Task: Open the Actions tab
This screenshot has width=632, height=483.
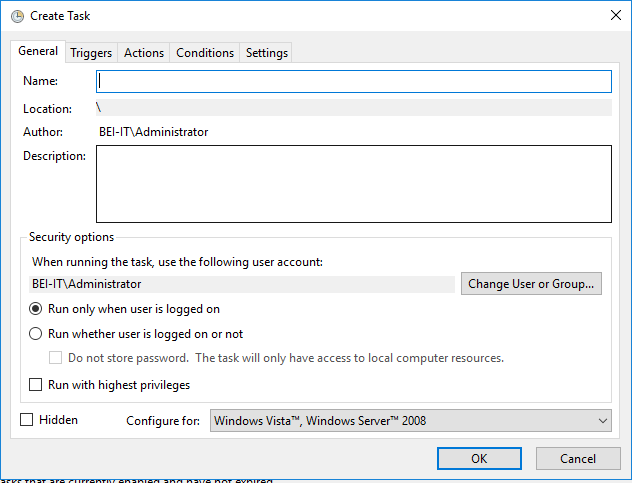Action: click(144, 53)
